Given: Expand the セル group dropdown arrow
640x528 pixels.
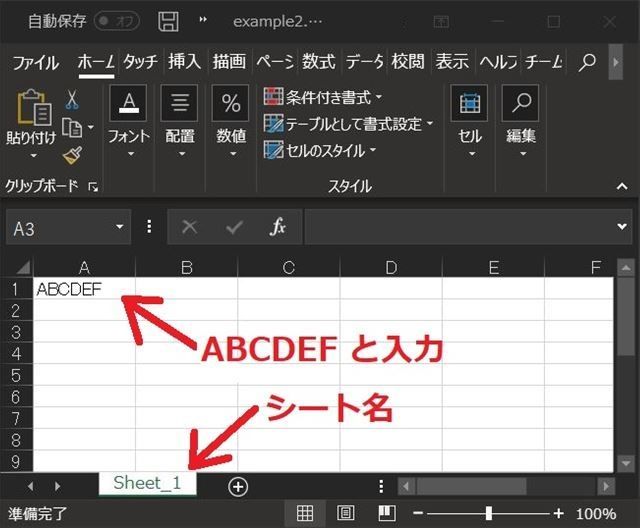Looking at the screenshot, I should [x=472, y=154].
